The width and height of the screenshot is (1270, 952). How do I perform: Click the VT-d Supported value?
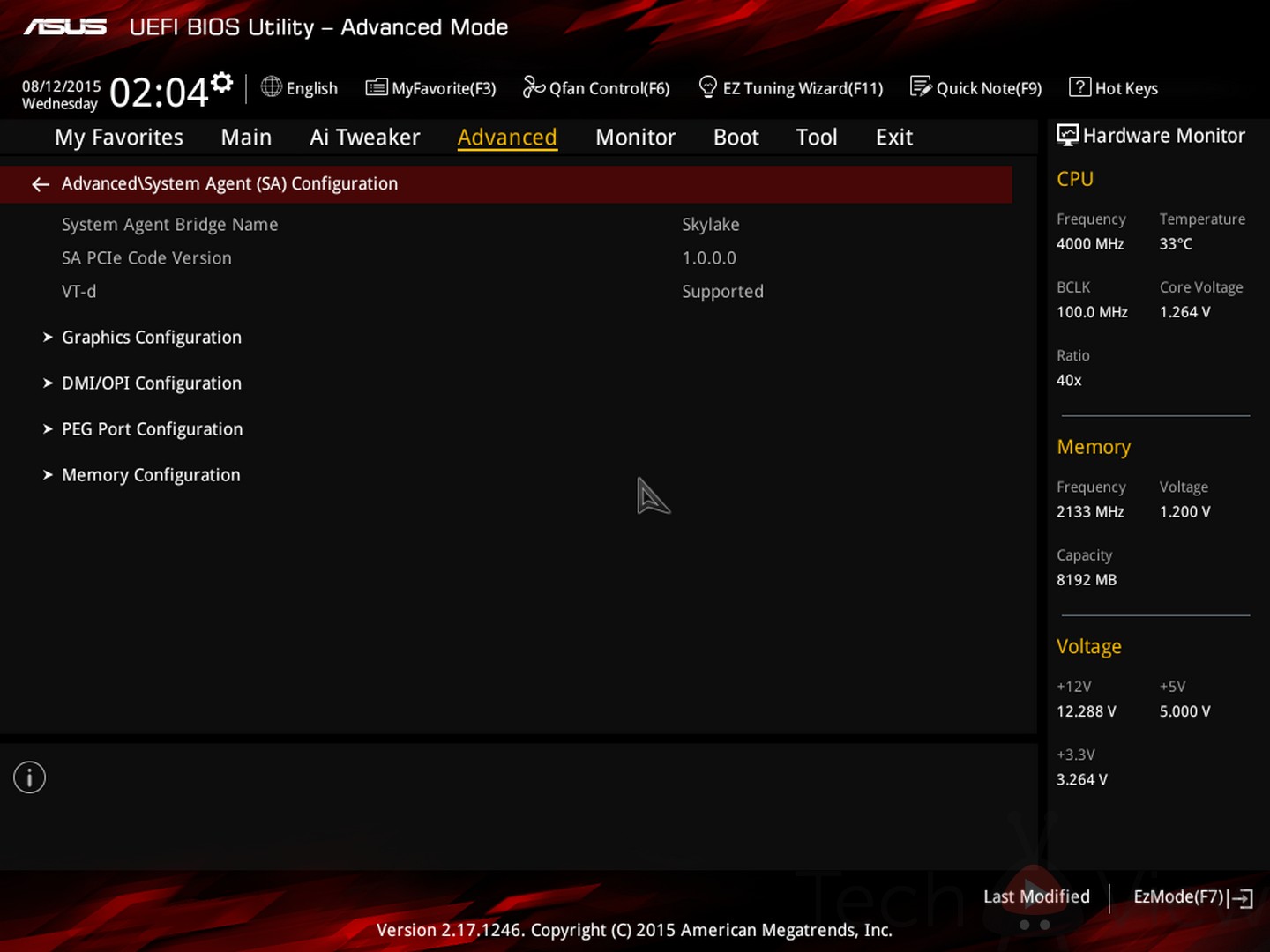point(722,292)
